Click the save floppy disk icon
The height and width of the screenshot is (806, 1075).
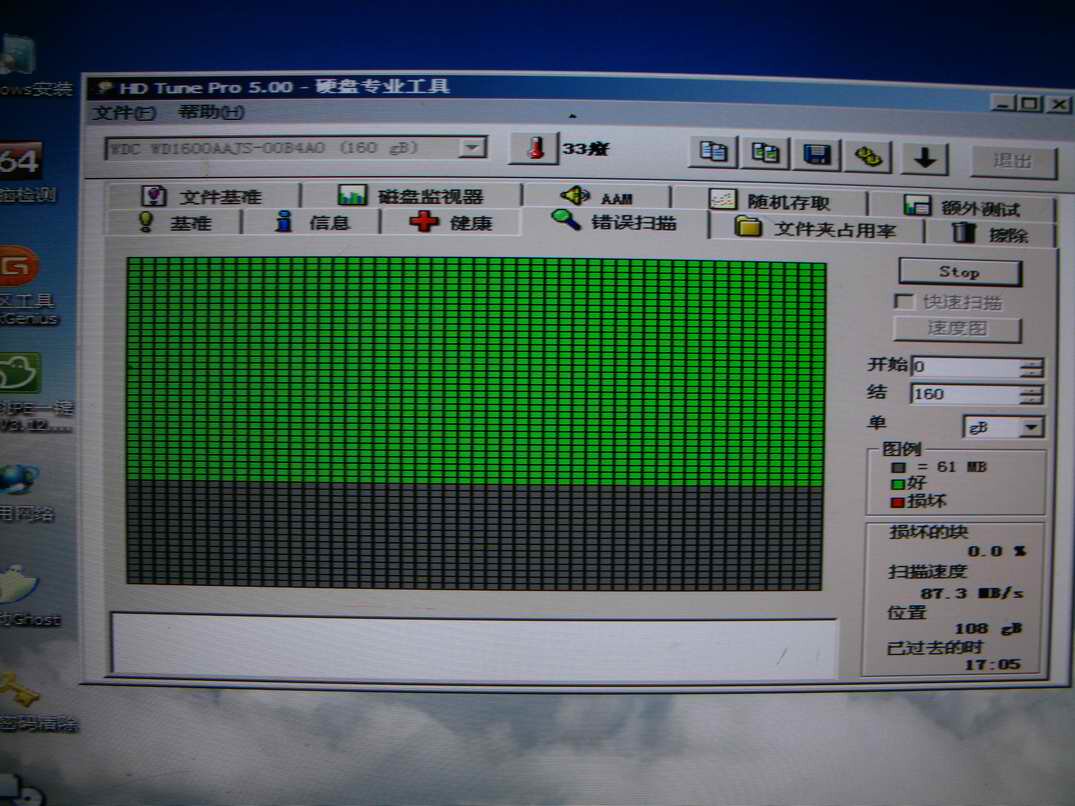(817, 154)
